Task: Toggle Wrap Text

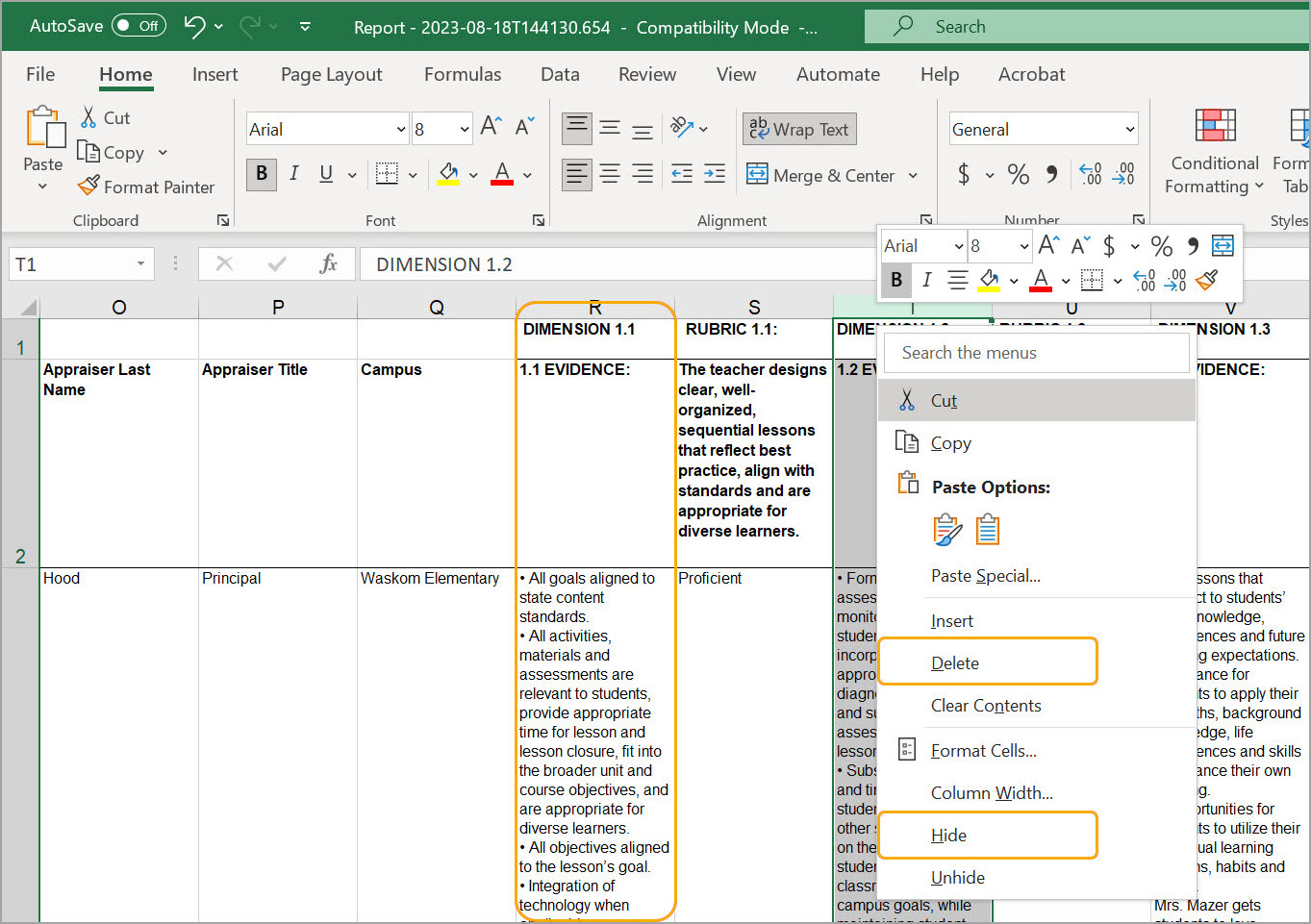Action: click(799, 129)
